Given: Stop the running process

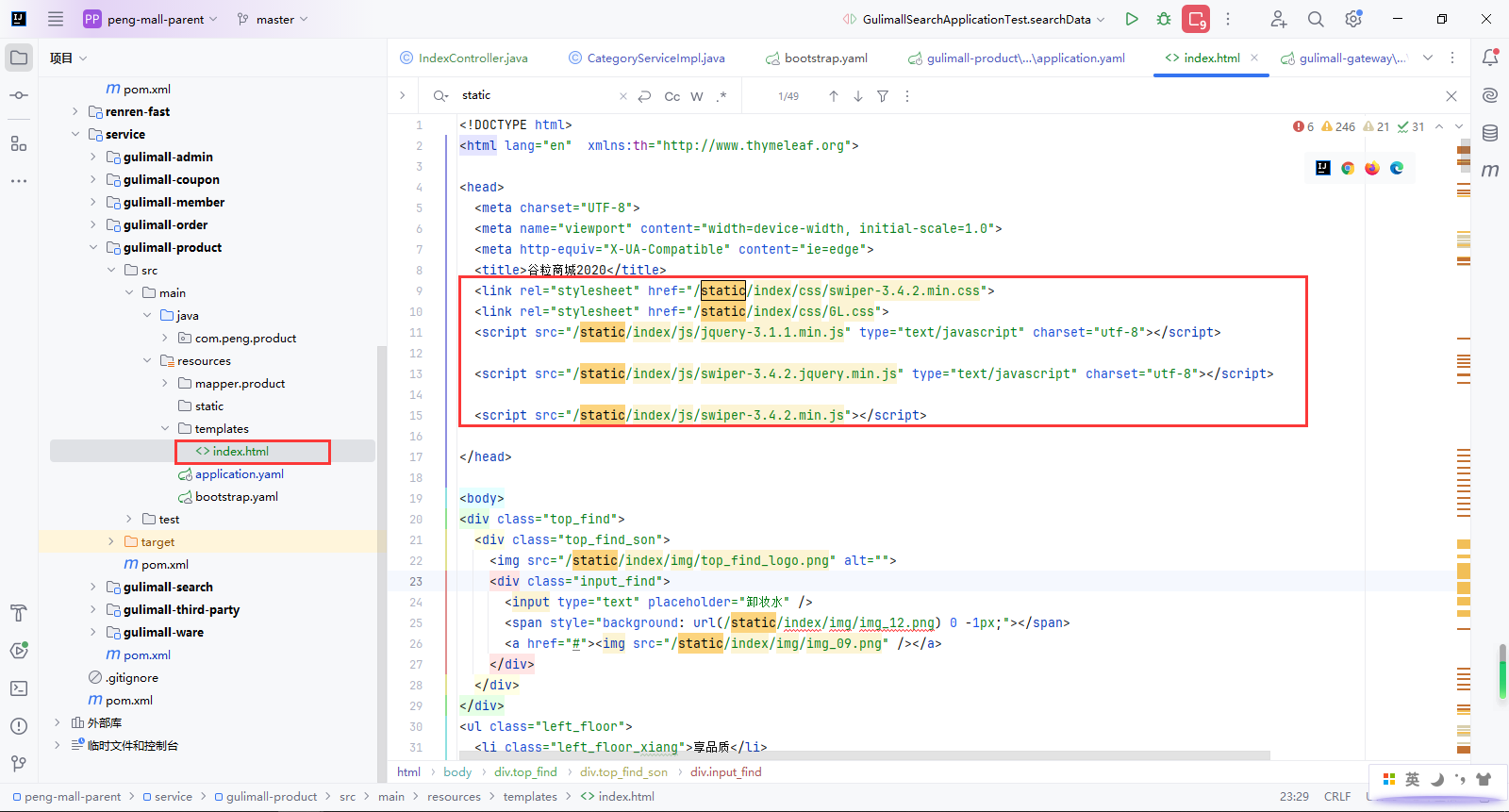Looking at the screenshot, I should (1197, 19).
